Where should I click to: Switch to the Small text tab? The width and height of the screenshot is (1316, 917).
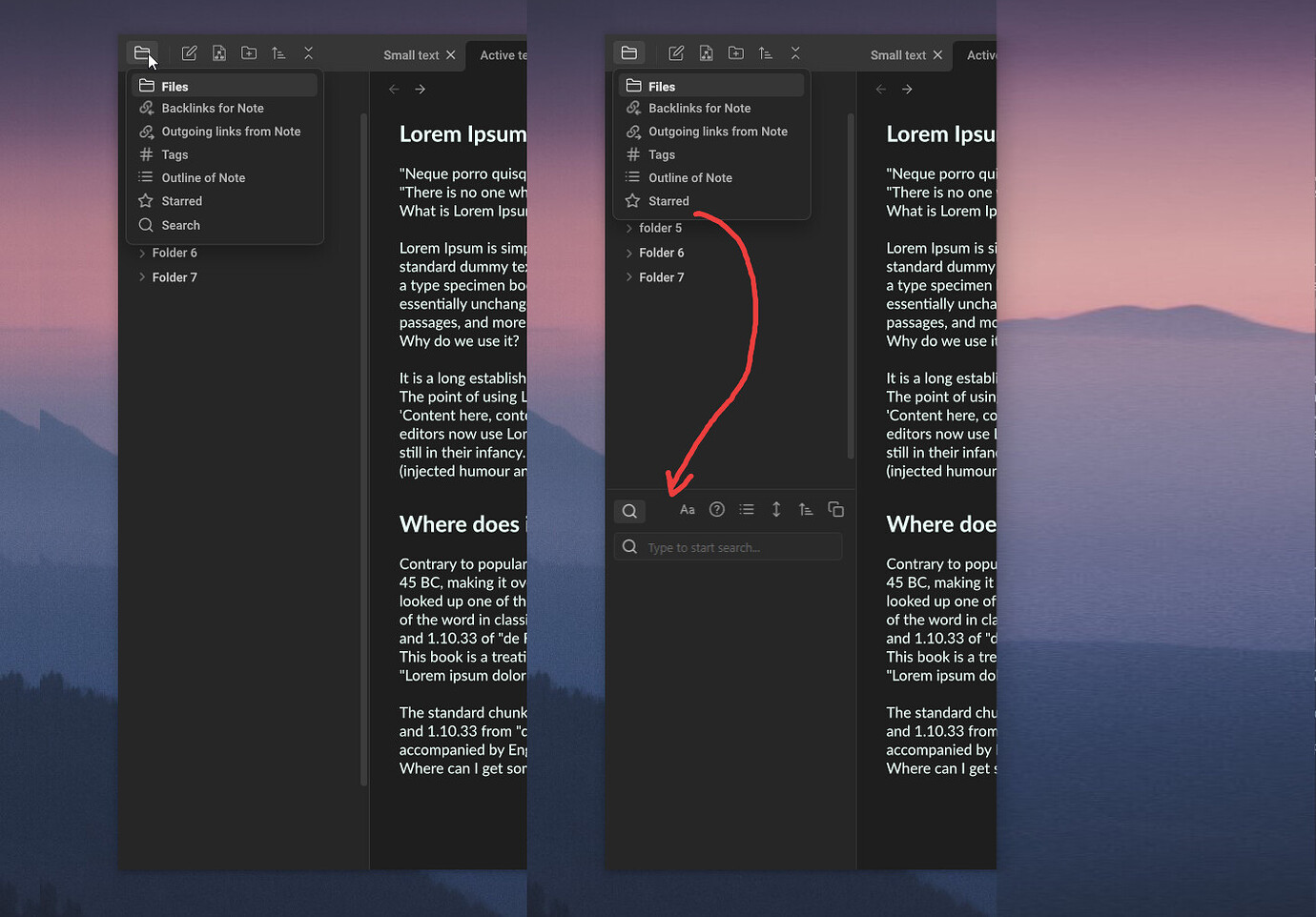click(412, 54)
